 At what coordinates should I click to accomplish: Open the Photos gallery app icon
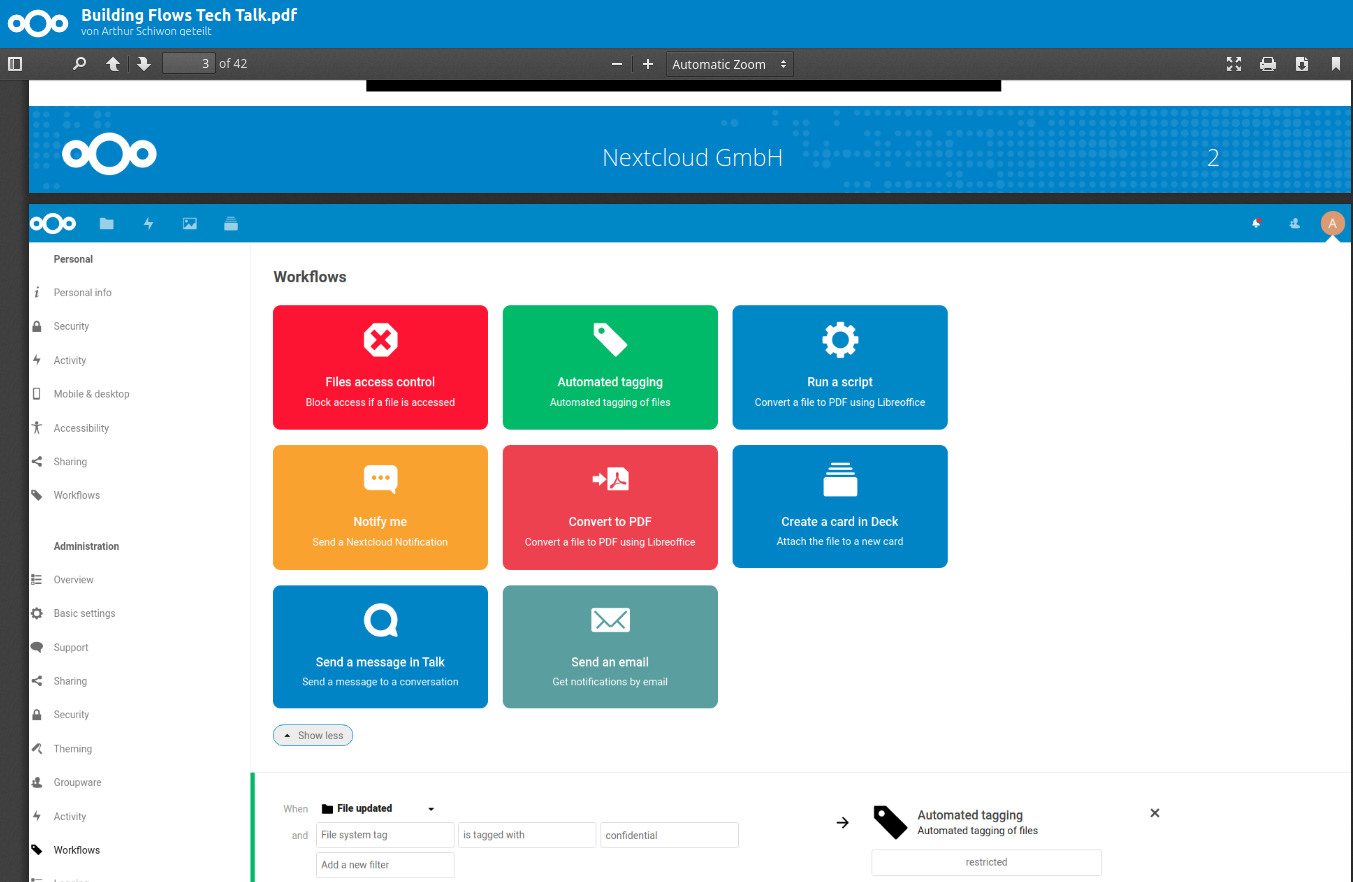[x=190, y=224]
